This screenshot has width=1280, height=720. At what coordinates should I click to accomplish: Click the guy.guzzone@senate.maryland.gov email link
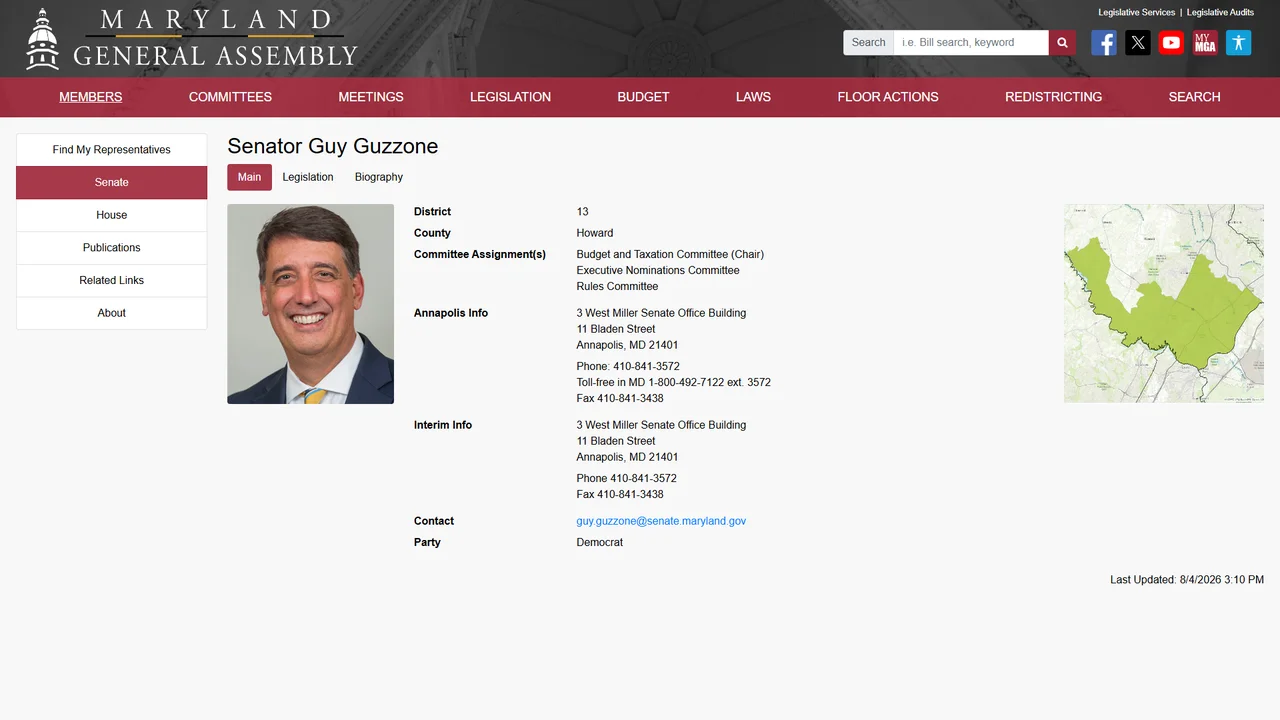pyautogui.click(x=661, y=521)
